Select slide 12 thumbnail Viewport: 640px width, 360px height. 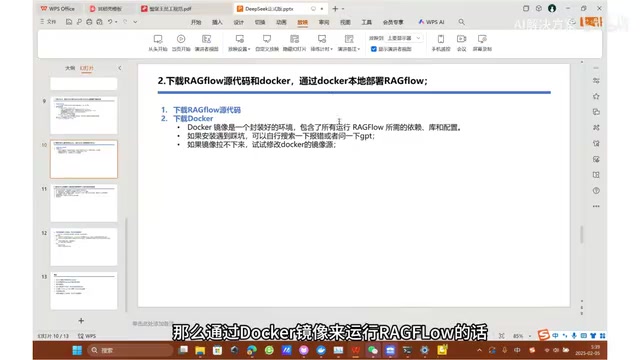tap(84, 247)
